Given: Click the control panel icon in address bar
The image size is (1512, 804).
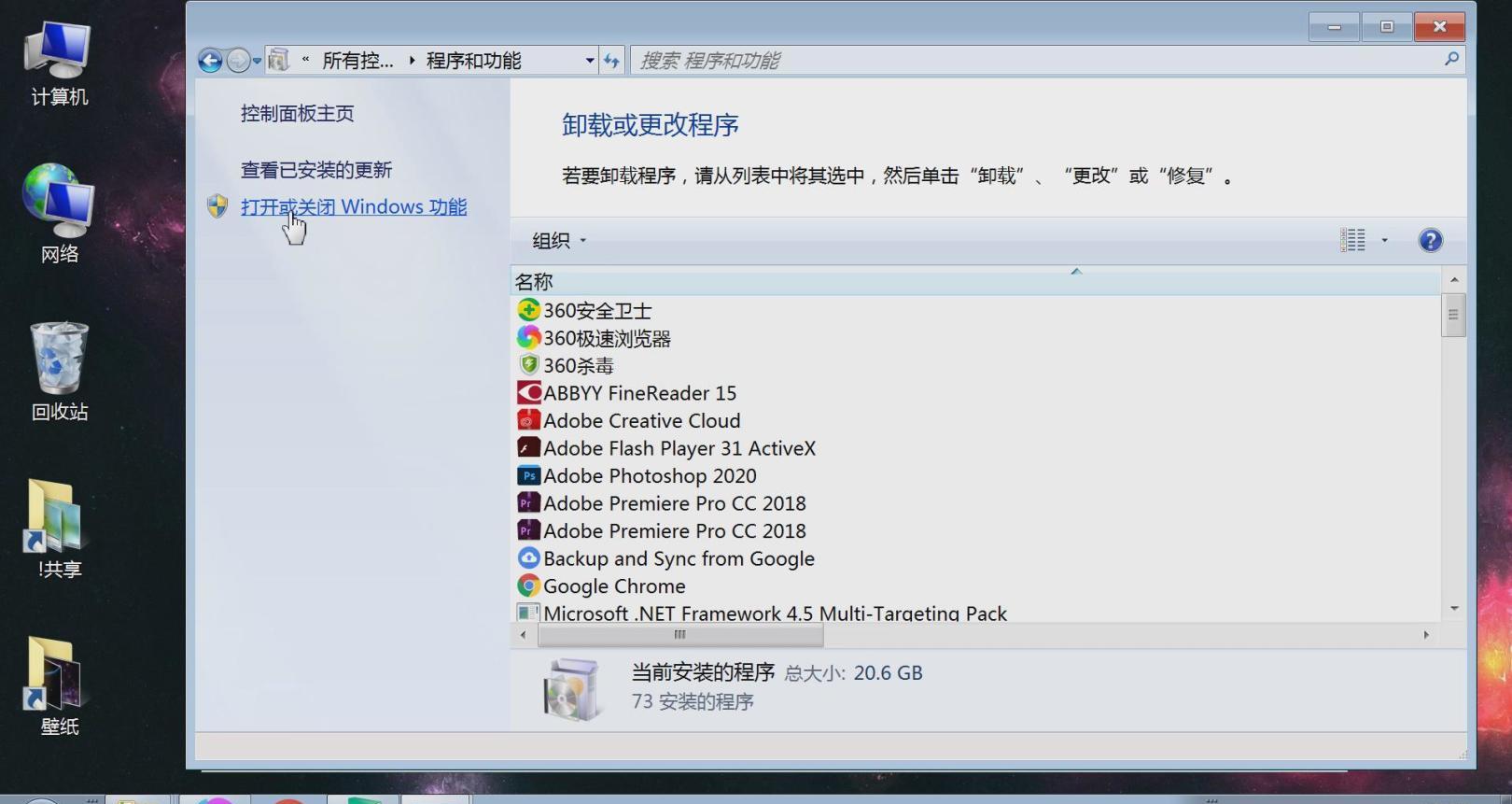Looking at the screenshot, I should point(278,61).
